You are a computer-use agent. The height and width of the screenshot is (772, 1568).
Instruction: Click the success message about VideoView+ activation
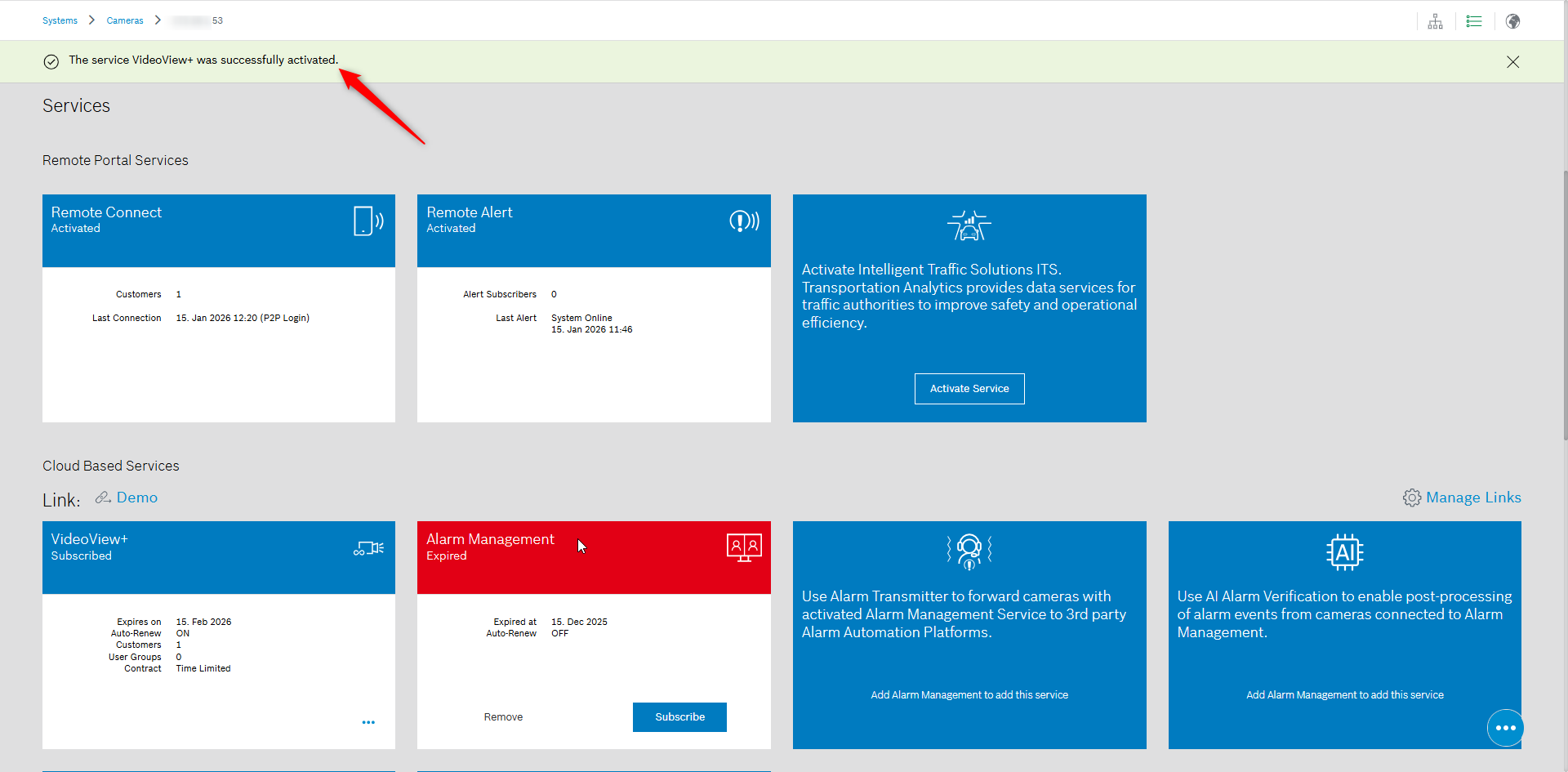pos(203,60)
